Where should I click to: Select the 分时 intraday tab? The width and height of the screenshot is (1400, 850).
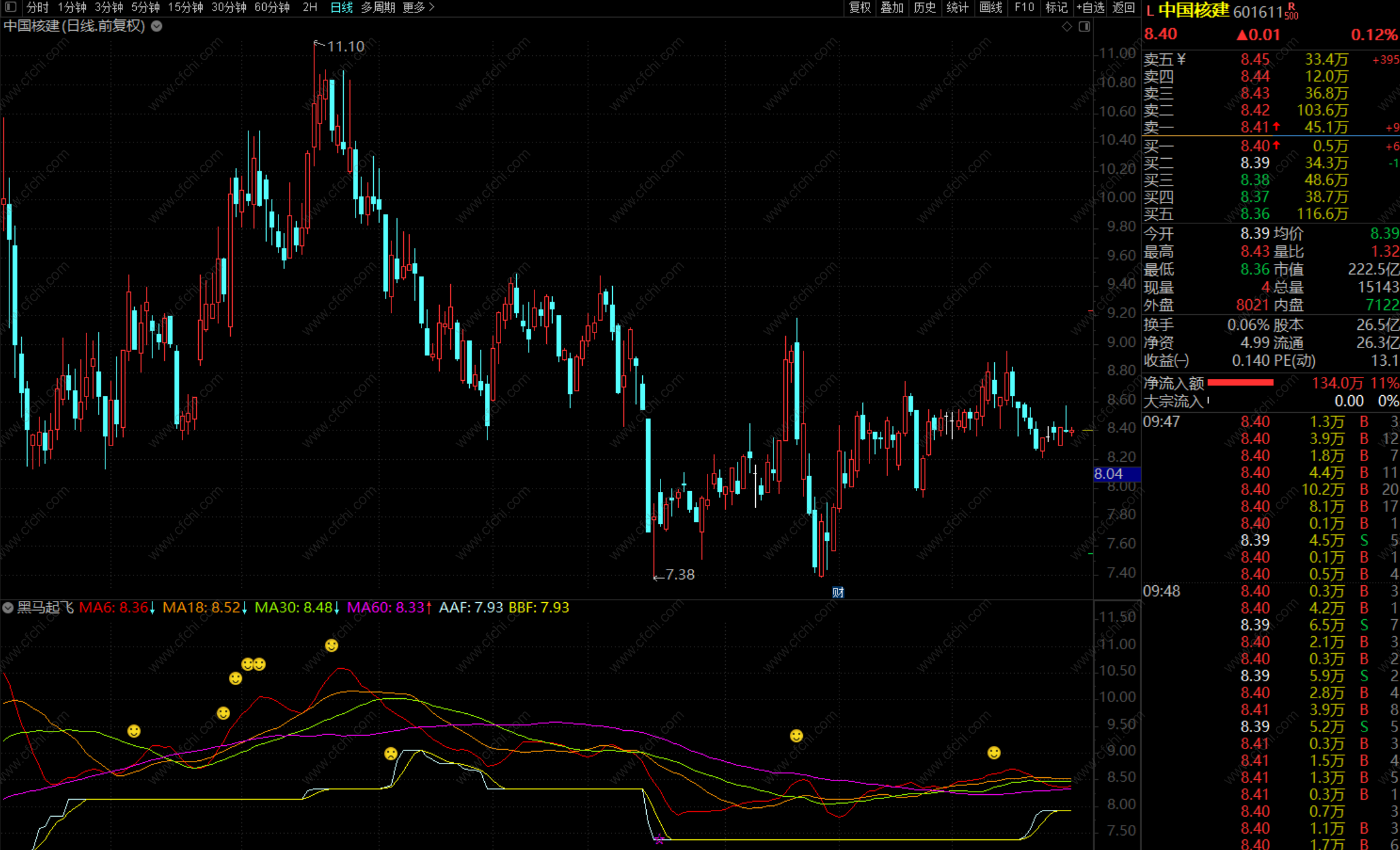coord(38,8)
